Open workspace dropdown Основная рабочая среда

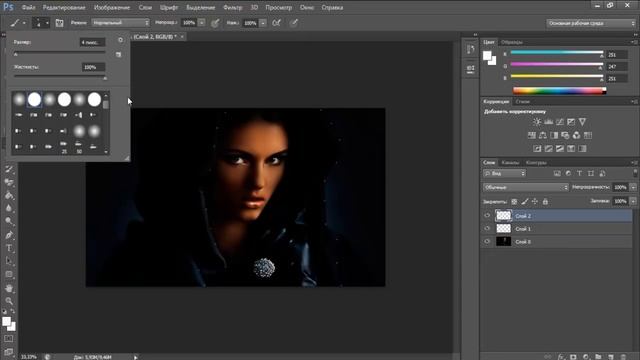click(x=591, y=23)
